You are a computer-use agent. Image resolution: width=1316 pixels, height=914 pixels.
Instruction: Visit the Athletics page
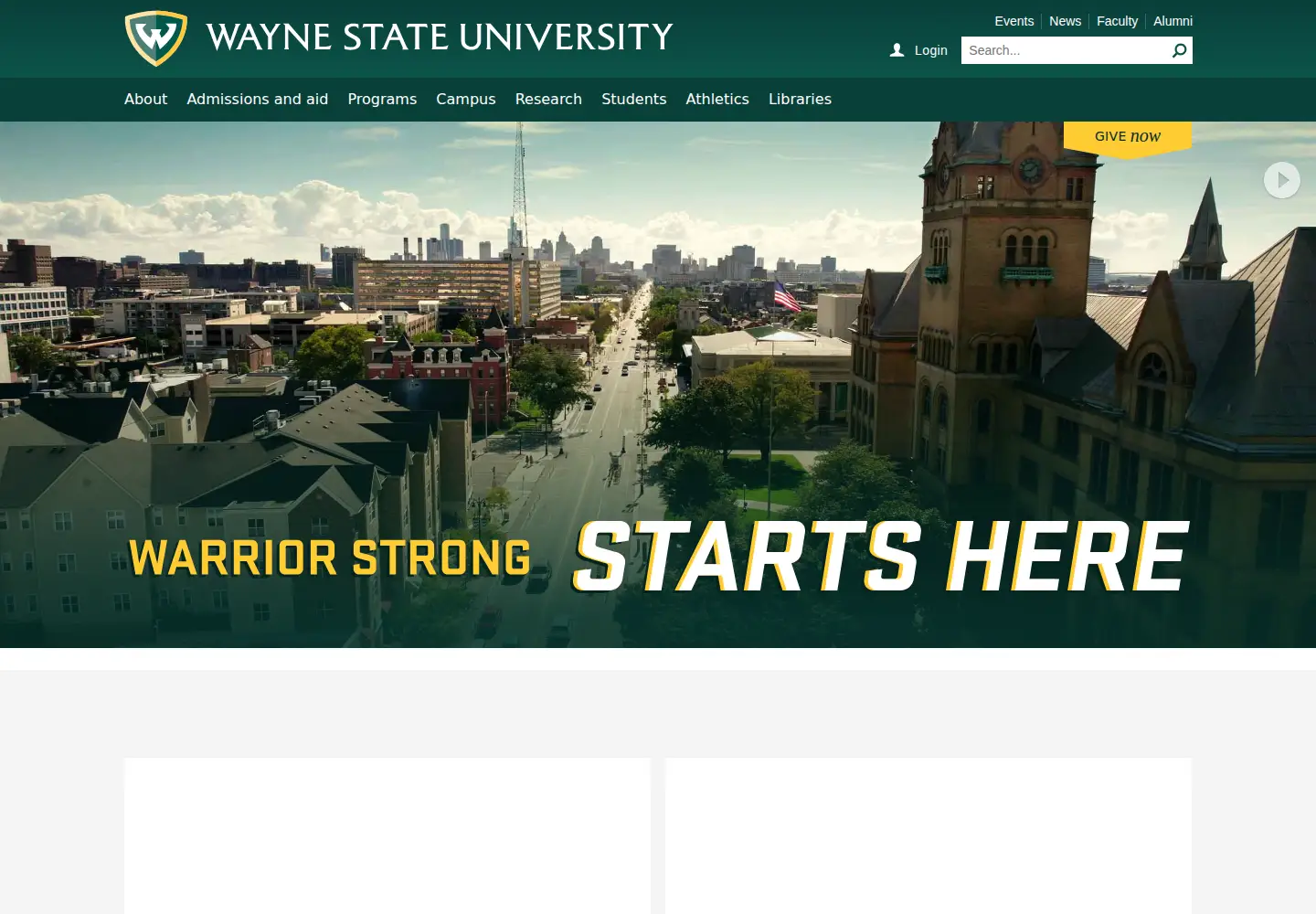[717, 99]
